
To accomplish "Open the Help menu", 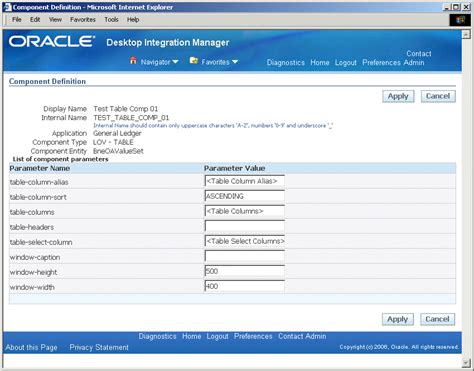I will (x=133, y=20).
